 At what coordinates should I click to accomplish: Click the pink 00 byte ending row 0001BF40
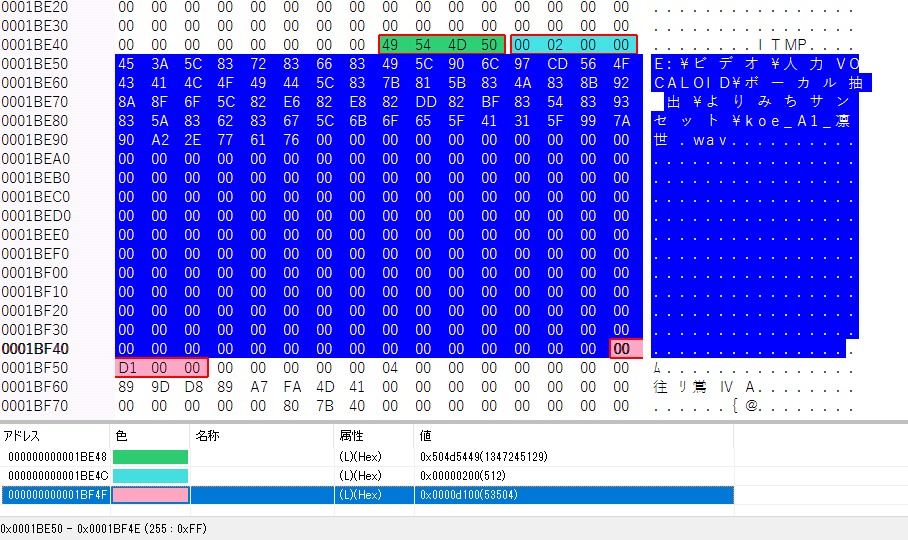tap(621, 349)
